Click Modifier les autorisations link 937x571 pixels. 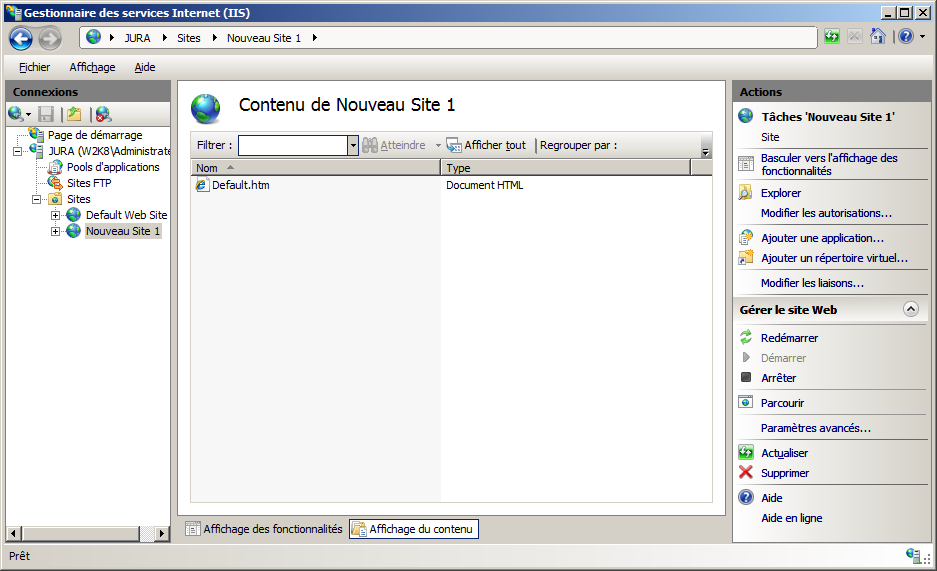pos(826,213)
